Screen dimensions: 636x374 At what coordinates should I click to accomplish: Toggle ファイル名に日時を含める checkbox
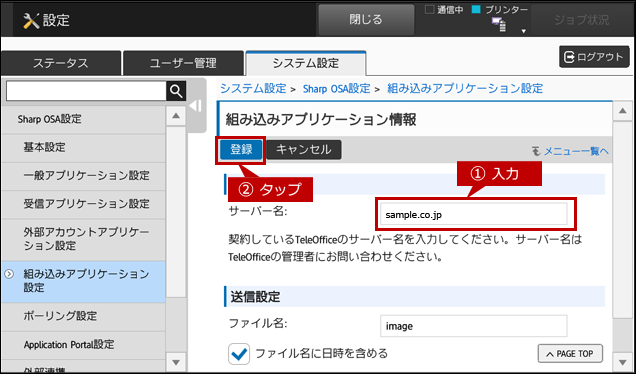click(x=238, y=353)
